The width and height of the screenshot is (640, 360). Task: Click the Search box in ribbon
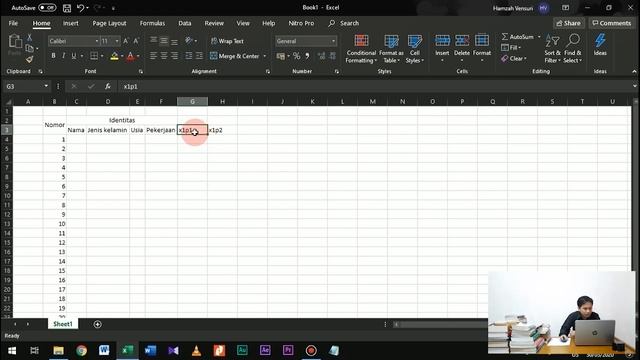344,23
